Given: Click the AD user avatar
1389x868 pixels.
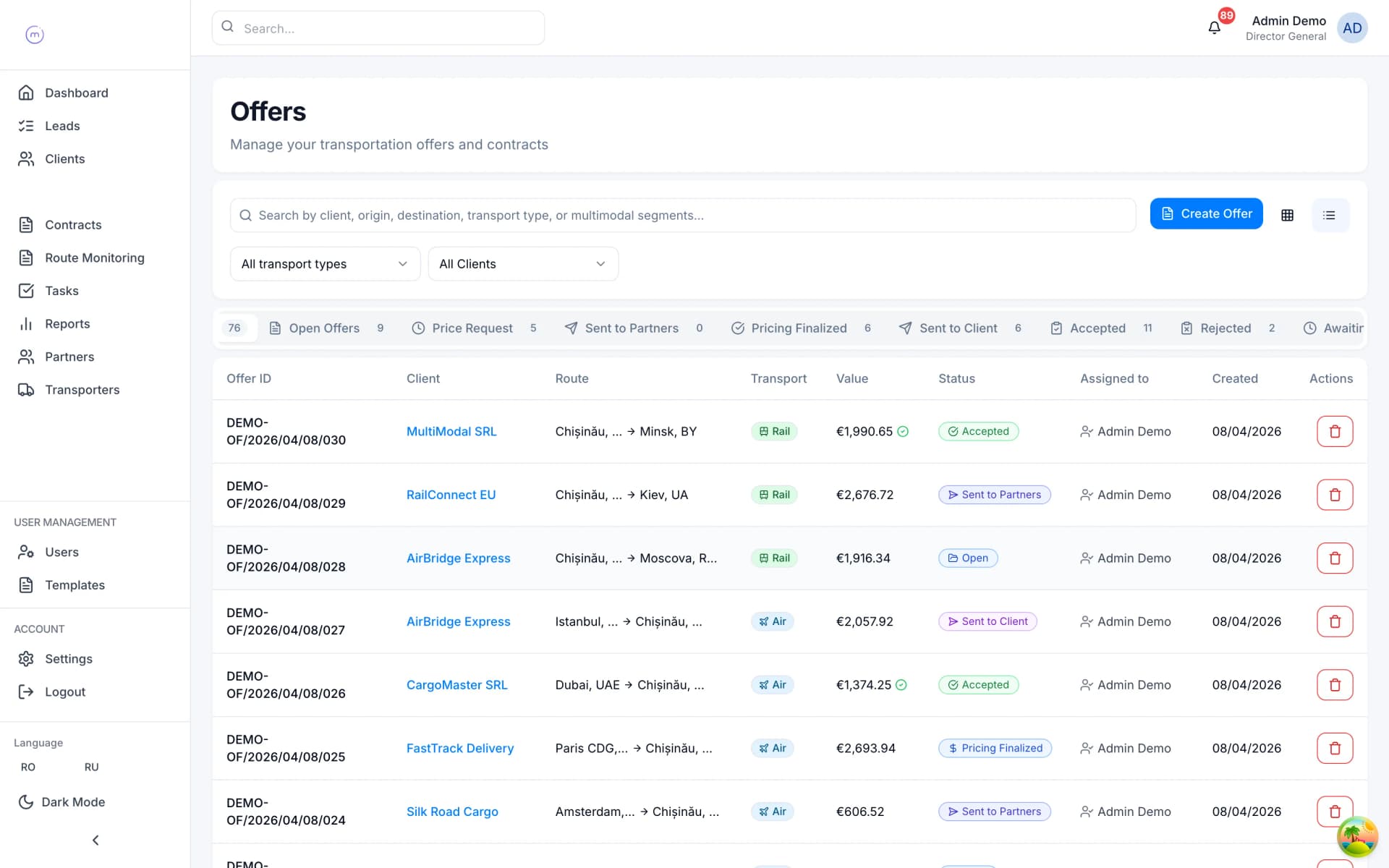Looking at the screenshot, I should pyautogui.click(x=1351, y=28).
